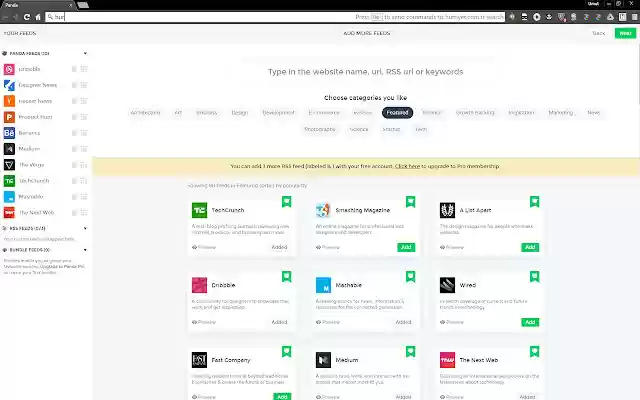Select the Growth Hacking category

475,113
